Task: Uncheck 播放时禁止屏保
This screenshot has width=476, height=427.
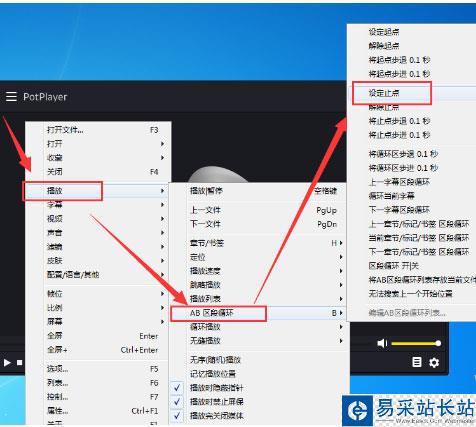Action: point(258,402)
